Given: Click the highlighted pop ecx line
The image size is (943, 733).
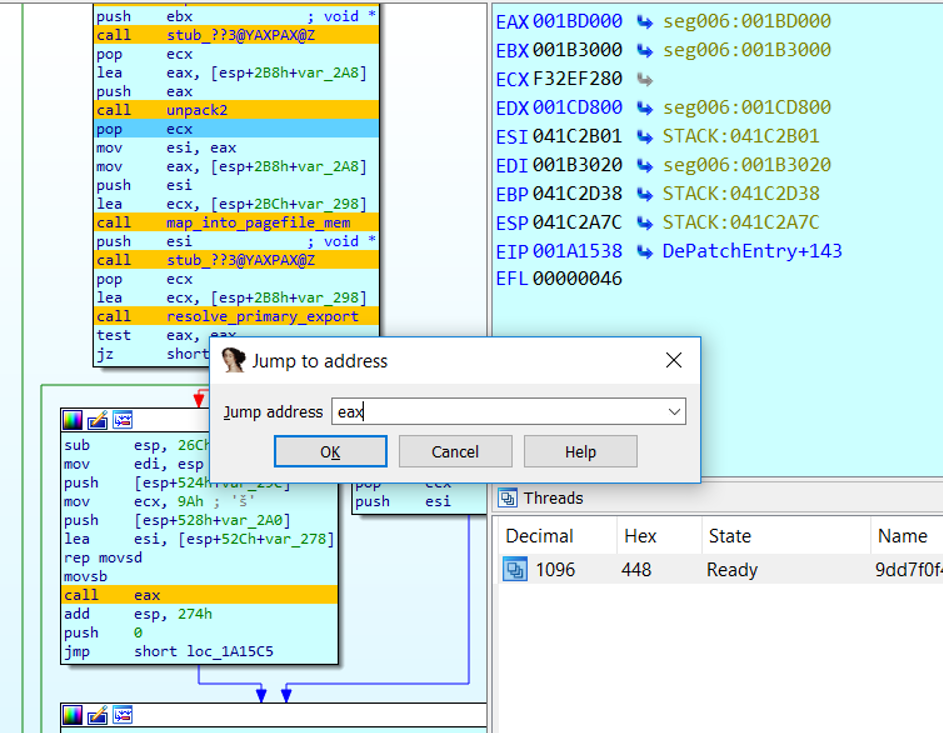Looking at the screenshot, I should [x=237, y=129].
